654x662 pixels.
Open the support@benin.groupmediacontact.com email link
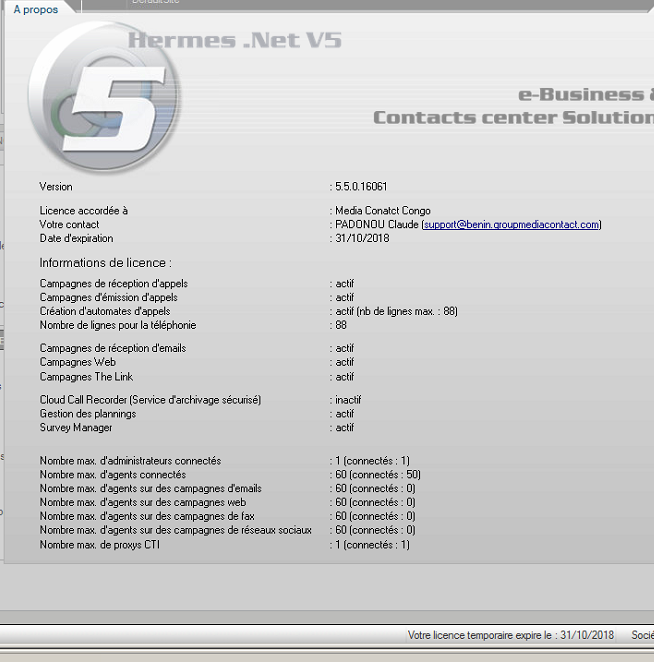tap(511, 225)
